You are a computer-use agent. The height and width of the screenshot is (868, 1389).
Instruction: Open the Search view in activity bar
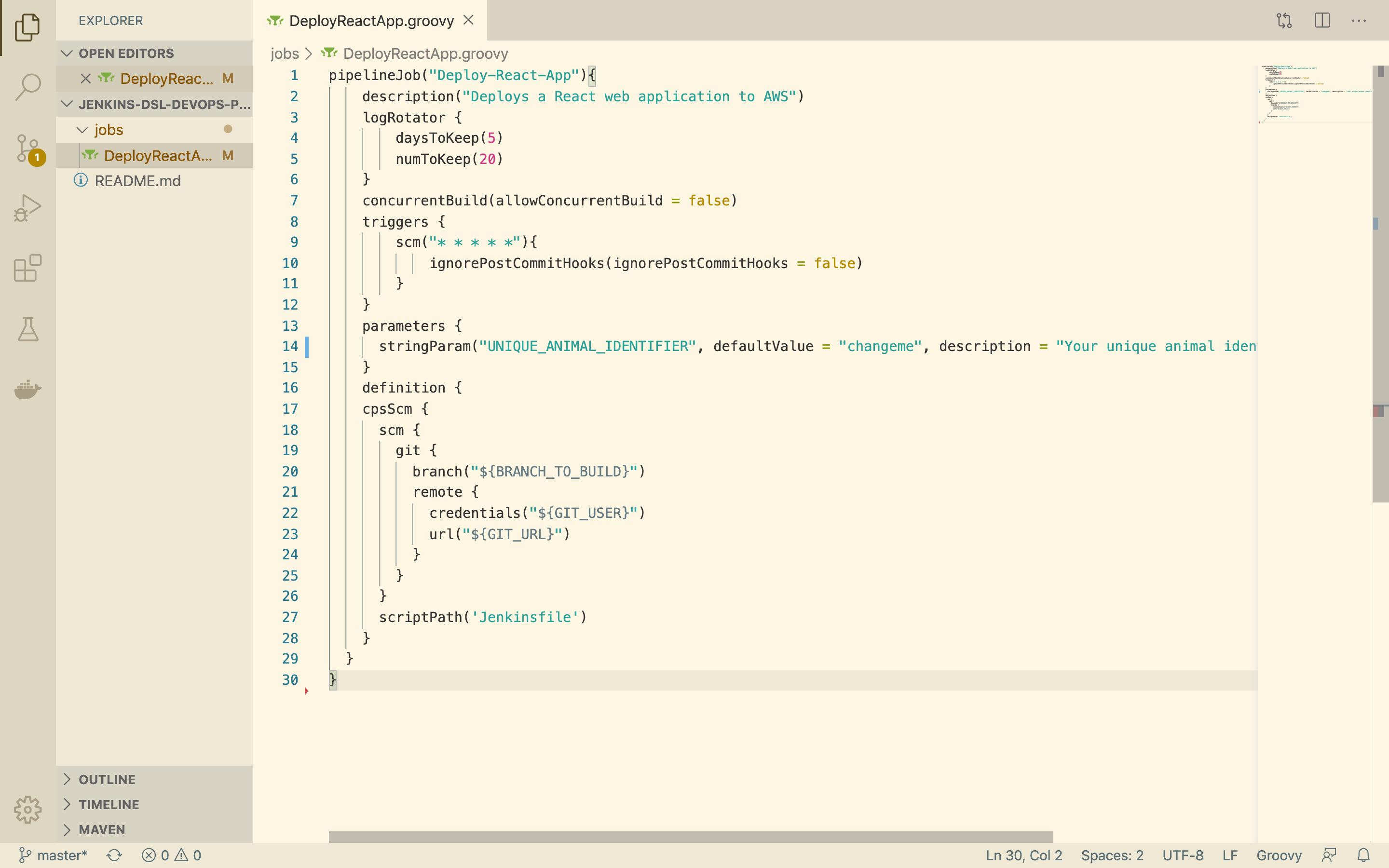pyautogui.click(x=27, y=87)
